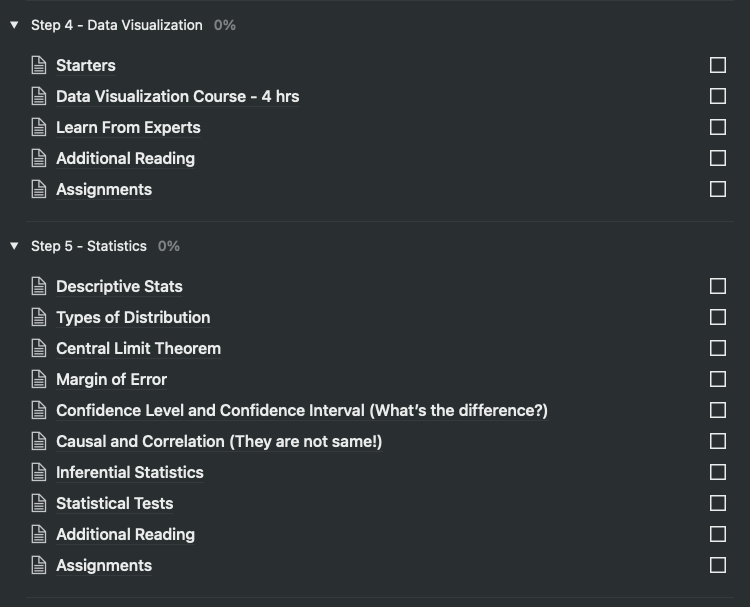
Task: Click the page icon beside Starters
Action: point(39,65)
